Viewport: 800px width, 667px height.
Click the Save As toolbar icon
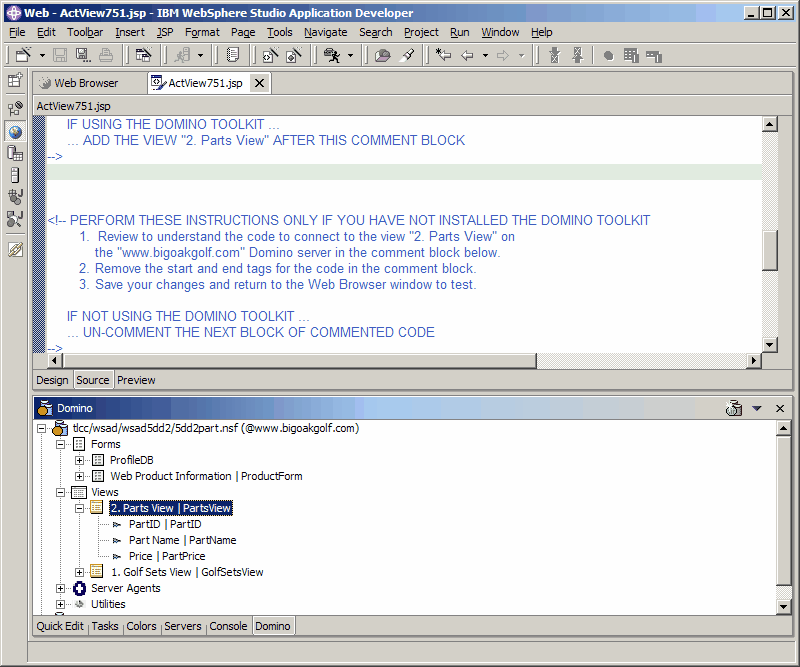83,55
